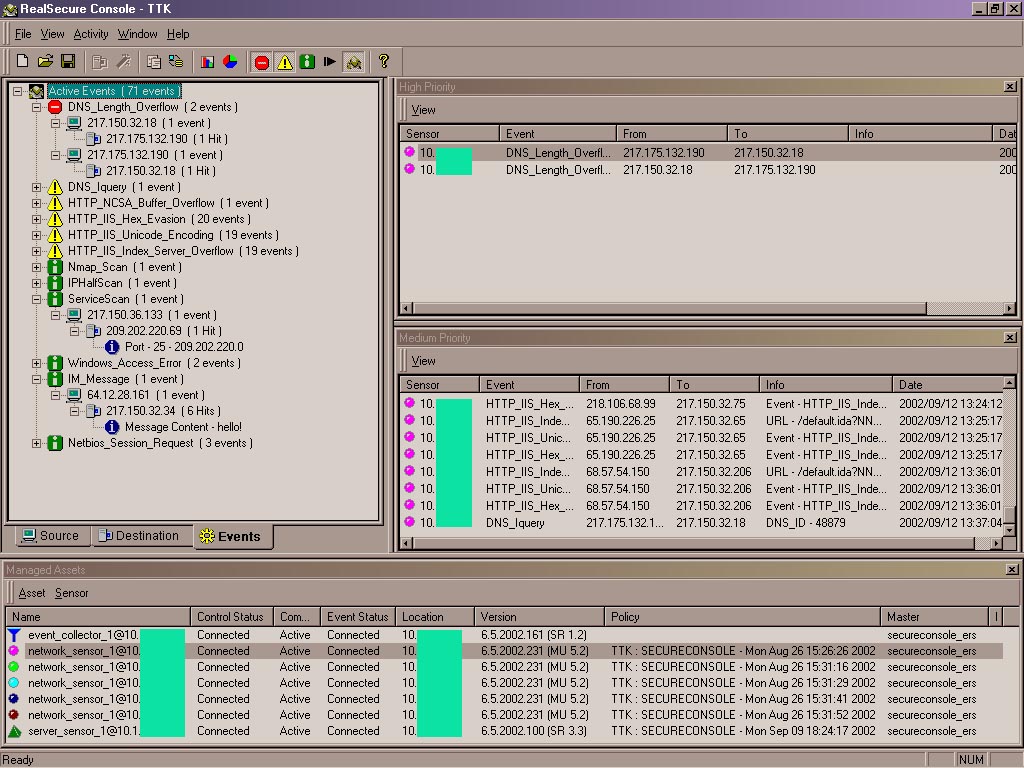Toggle the yellow Medium Priority toolbar button
The height and width of the screenshot is (768, 1024).
[x=285, y=62]
